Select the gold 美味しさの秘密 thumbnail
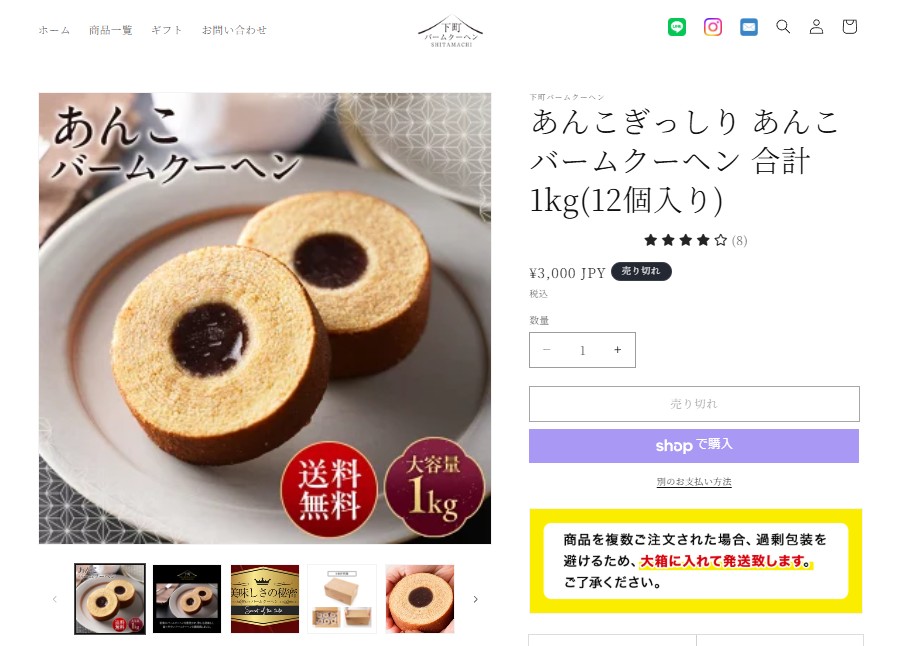The height and width of the screenshot is (646, 902). 265,599
